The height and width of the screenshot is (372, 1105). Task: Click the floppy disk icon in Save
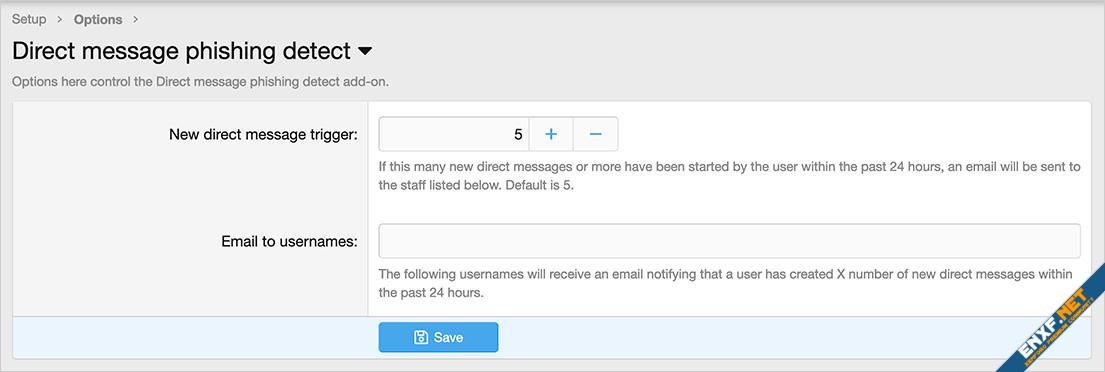coord(421,337)
